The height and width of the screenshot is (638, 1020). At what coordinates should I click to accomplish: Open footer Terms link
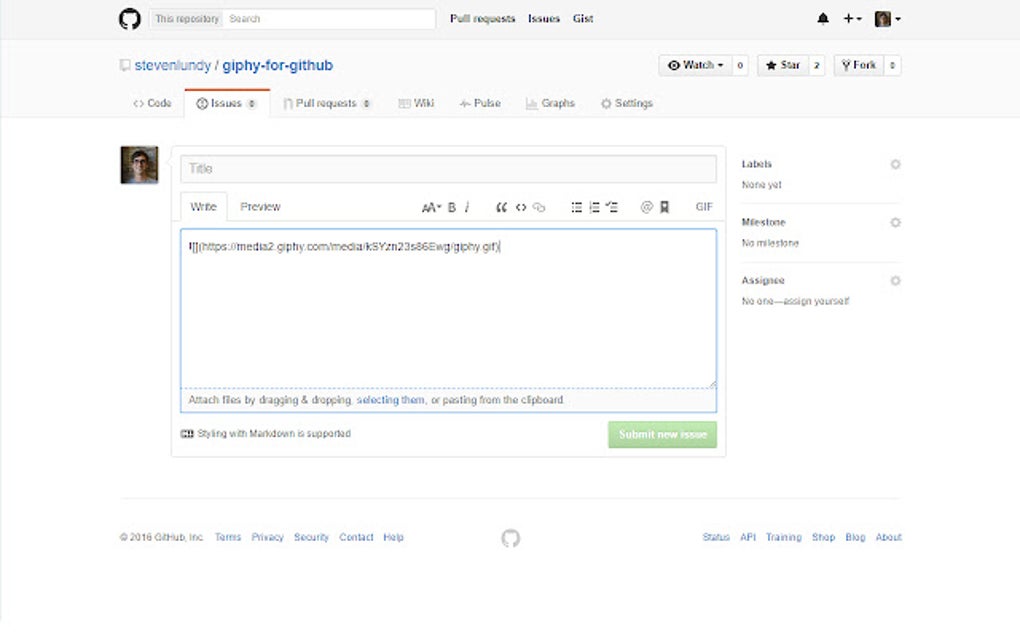point(228,537)
